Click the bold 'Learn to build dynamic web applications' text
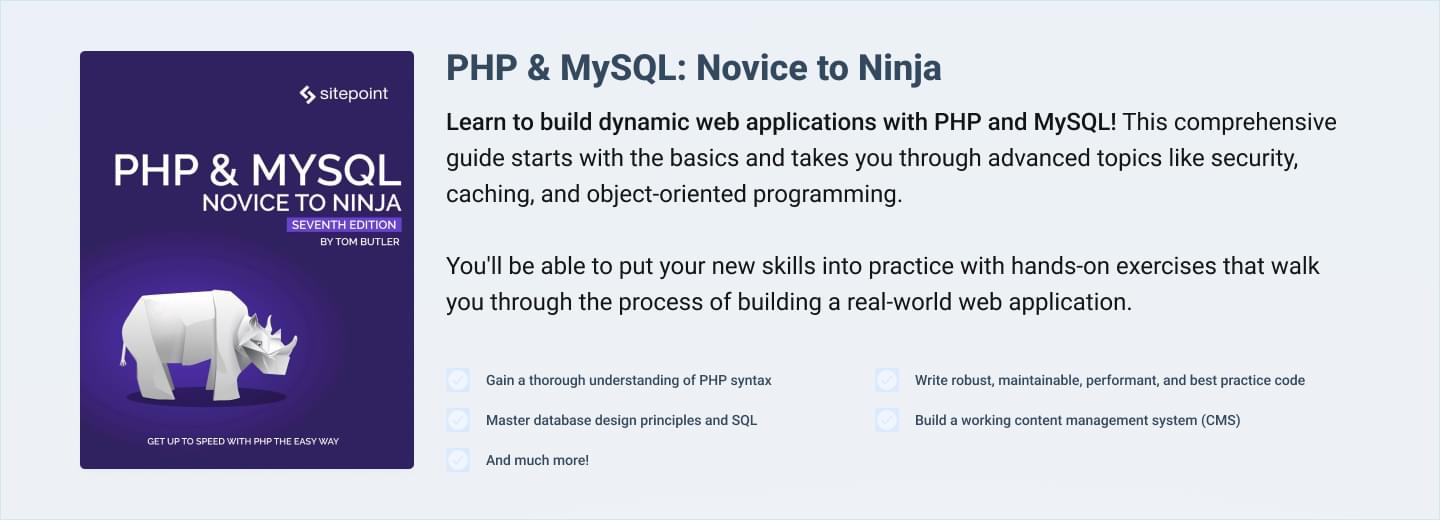This screenshot has height=520, width=1440. point(781,122)
